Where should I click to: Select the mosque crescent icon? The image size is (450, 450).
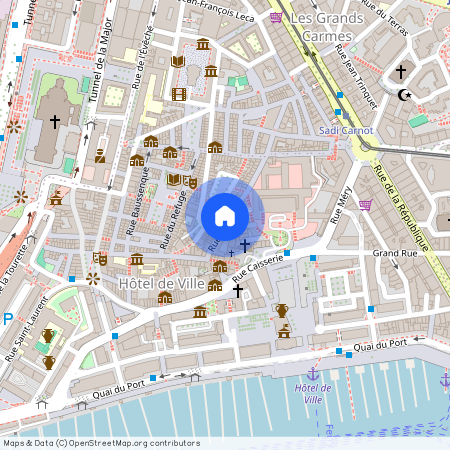pos(404,95)
